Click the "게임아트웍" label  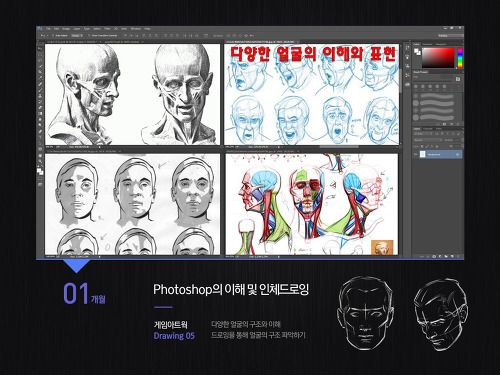pos(170,324)
